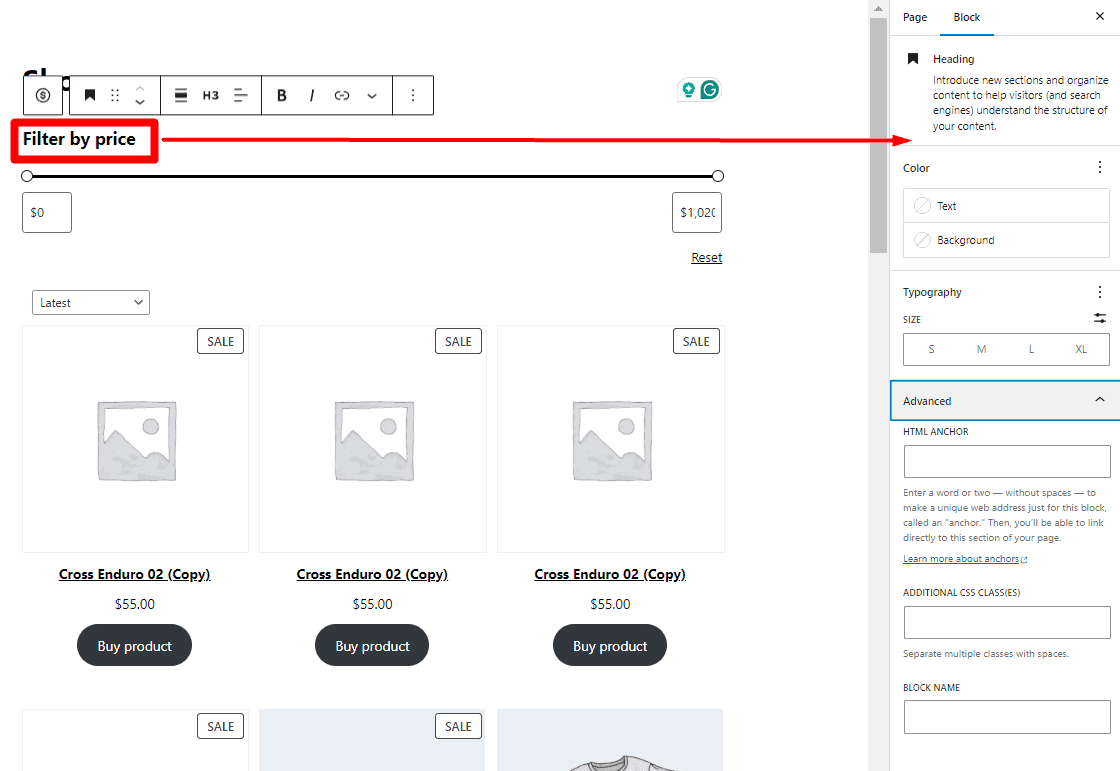Collapse the Advanced settings section
Image resolution: width=1120 pixels, height=771 pixels.
click(1100, 400)
